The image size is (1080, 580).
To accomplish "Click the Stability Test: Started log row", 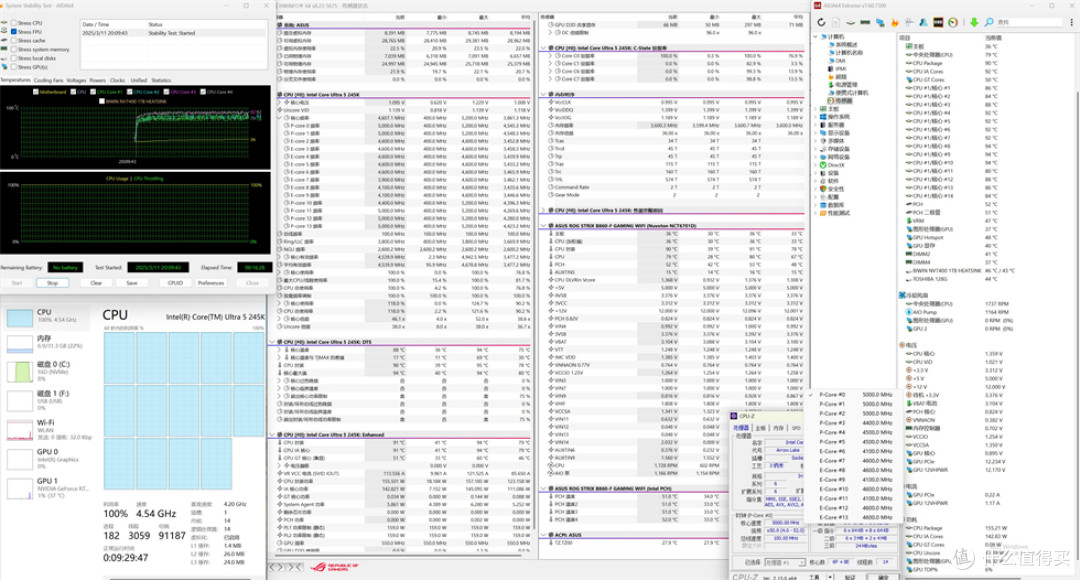I will 173,33.
